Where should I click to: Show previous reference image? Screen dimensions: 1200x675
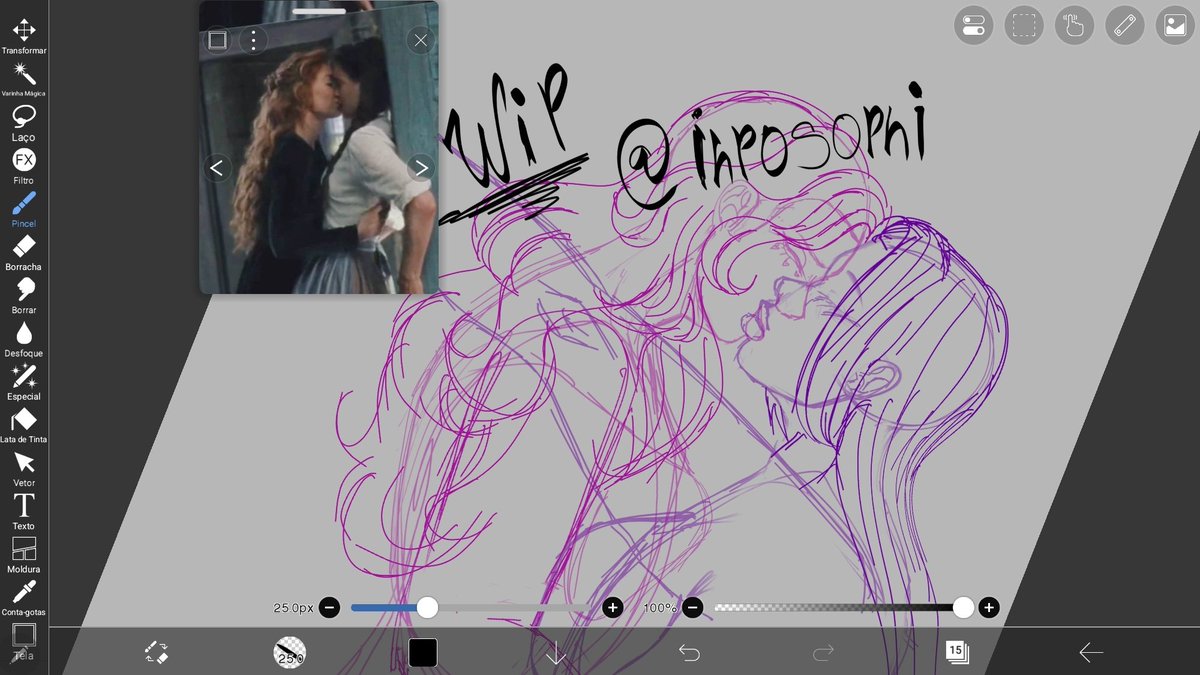pyautogui.click(x=218, y=168)
